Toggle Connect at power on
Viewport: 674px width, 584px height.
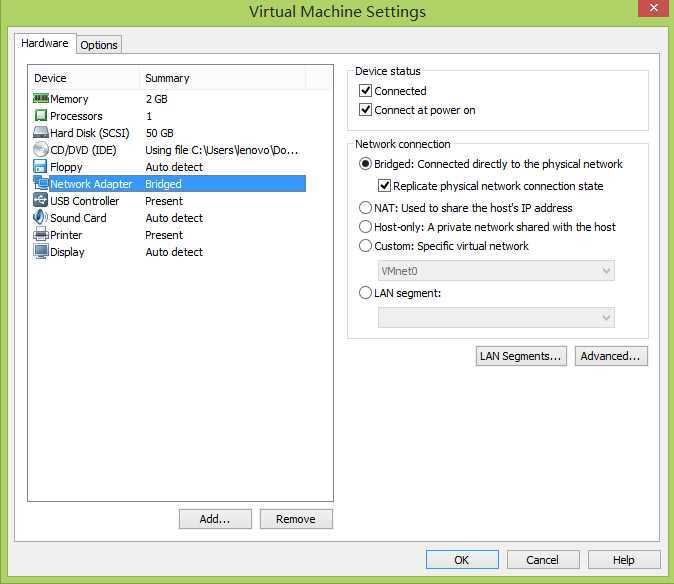(365, 110)
